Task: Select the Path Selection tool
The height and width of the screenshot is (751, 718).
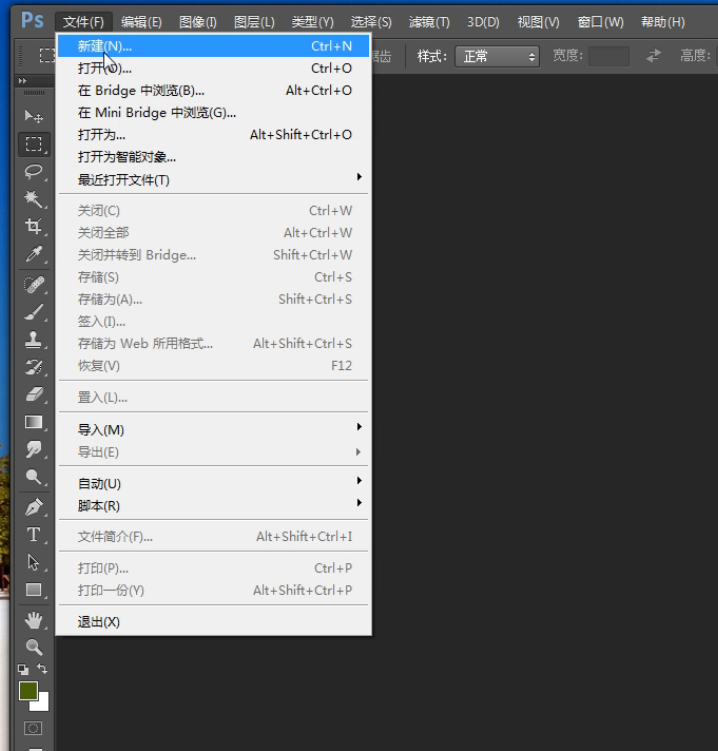Action: click(34, 562)
